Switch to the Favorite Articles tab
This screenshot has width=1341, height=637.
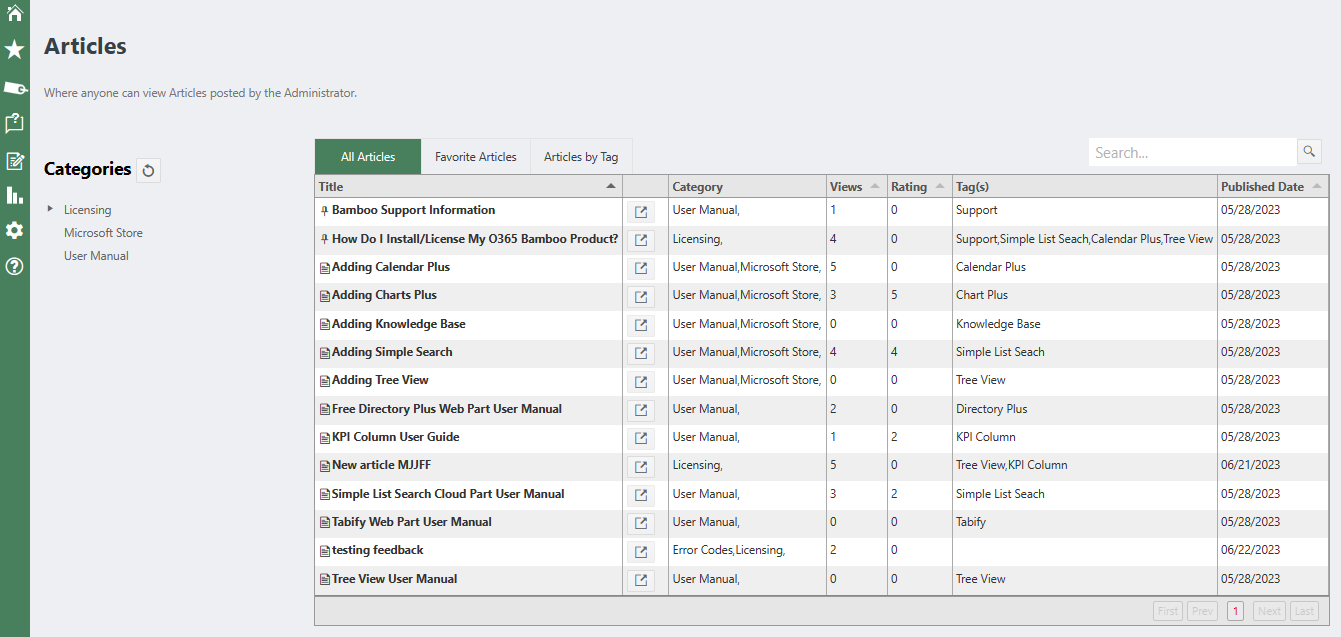[475, 157]
